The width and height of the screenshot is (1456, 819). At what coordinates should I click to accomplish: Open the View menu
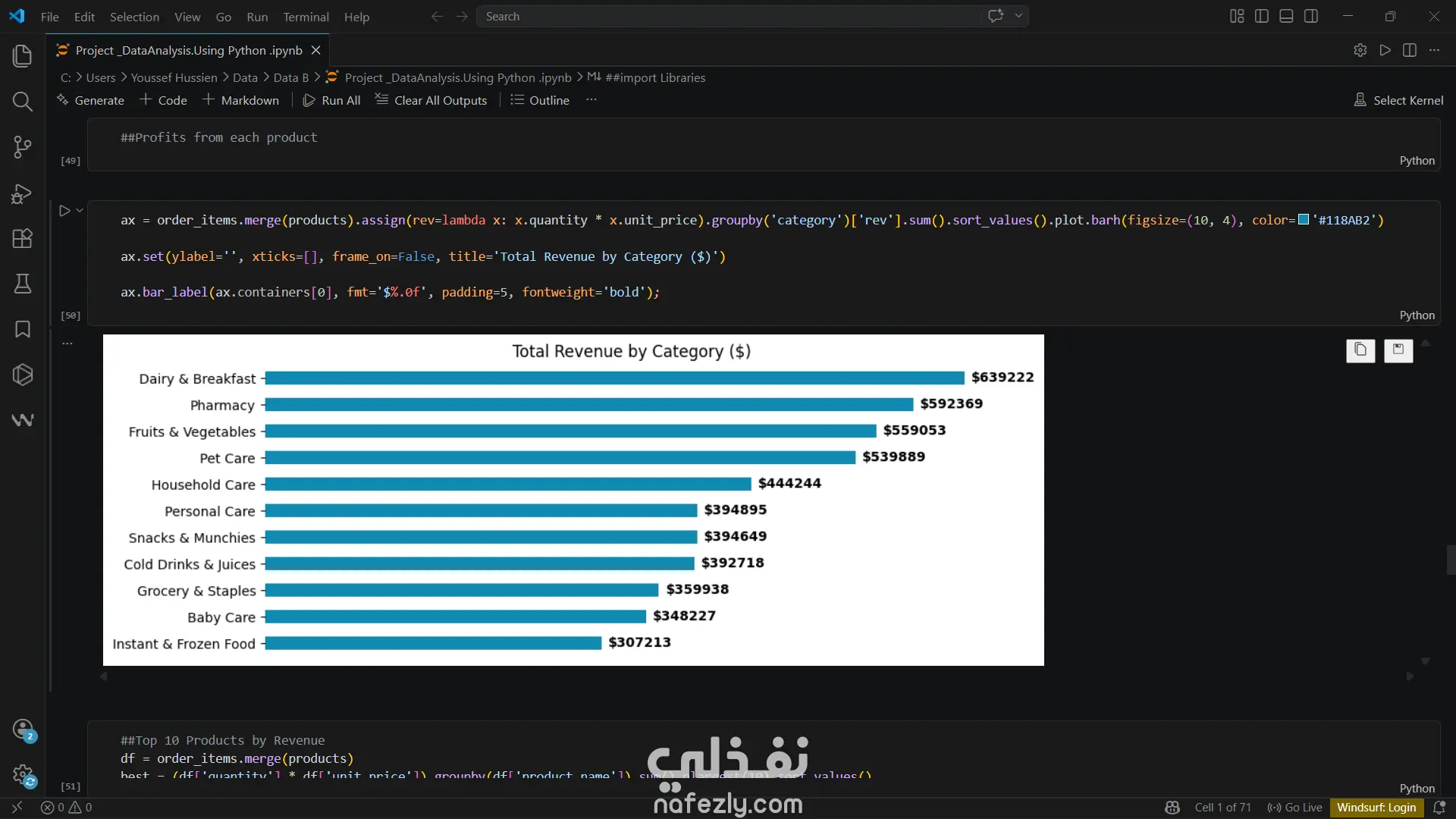pyautogui.click(x=187, y=17)
